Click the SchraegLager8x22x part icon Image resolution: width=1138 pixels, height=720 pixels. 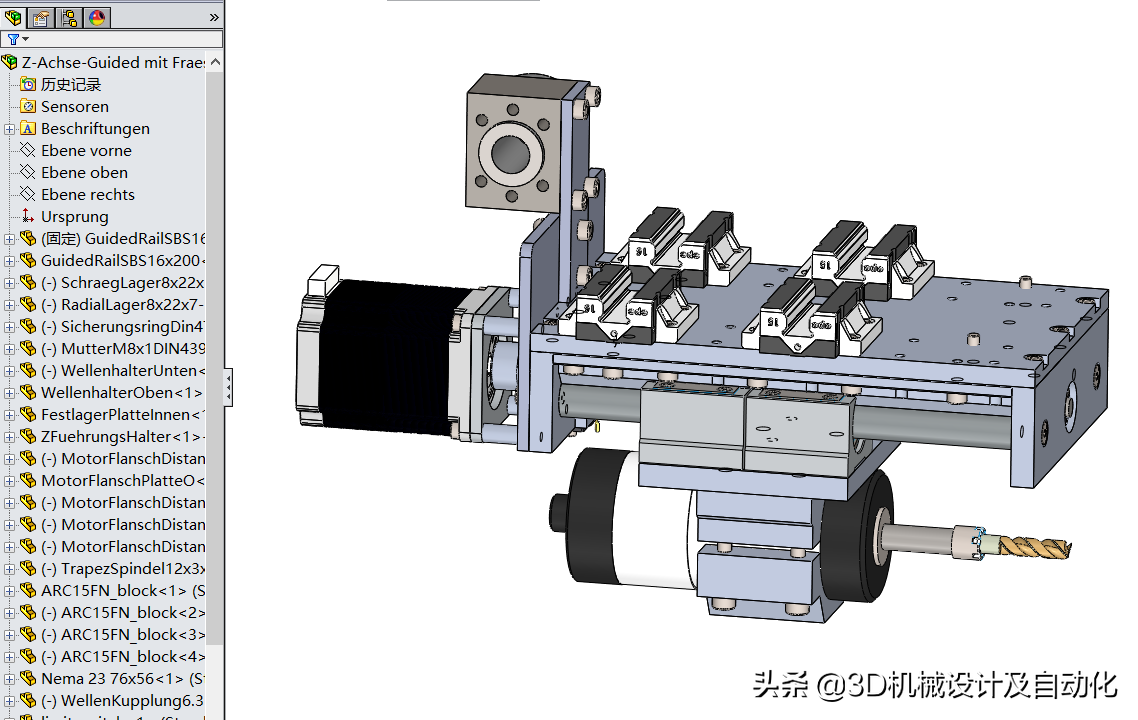click(x=28, y=282)
